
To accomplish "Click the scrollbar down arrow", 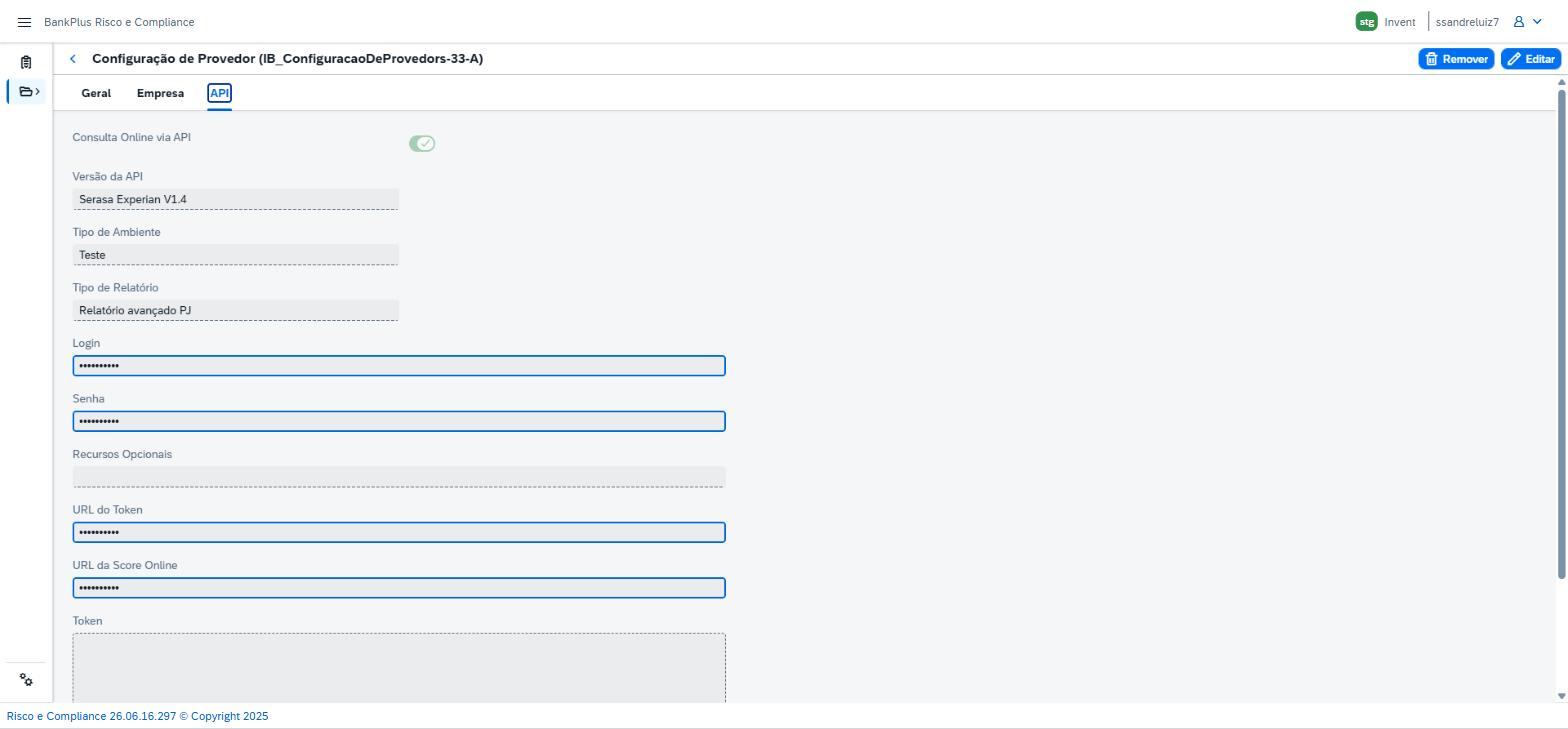I will [1562, 696].
